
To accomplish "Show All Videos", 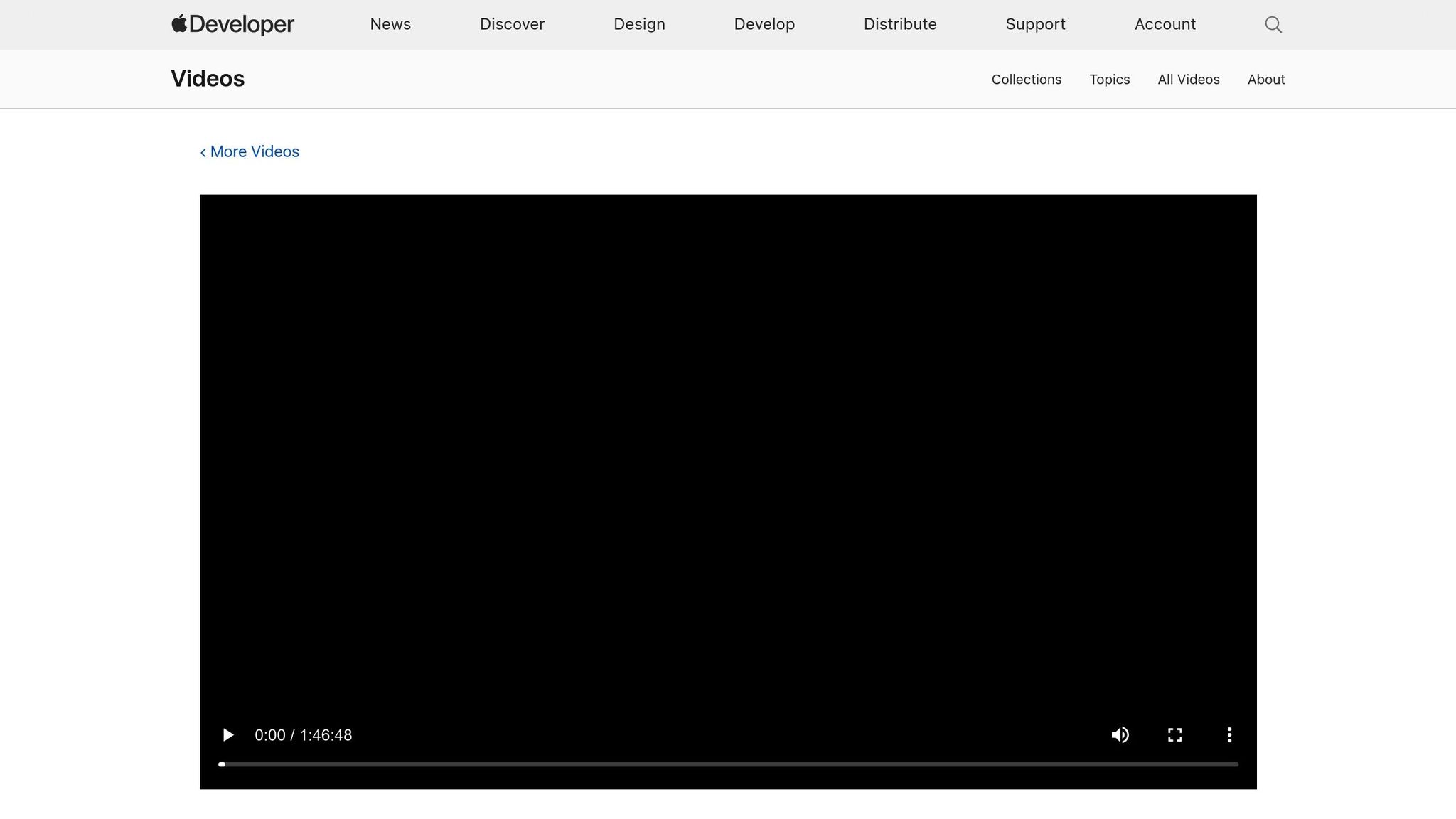I will click(1188, 80).
